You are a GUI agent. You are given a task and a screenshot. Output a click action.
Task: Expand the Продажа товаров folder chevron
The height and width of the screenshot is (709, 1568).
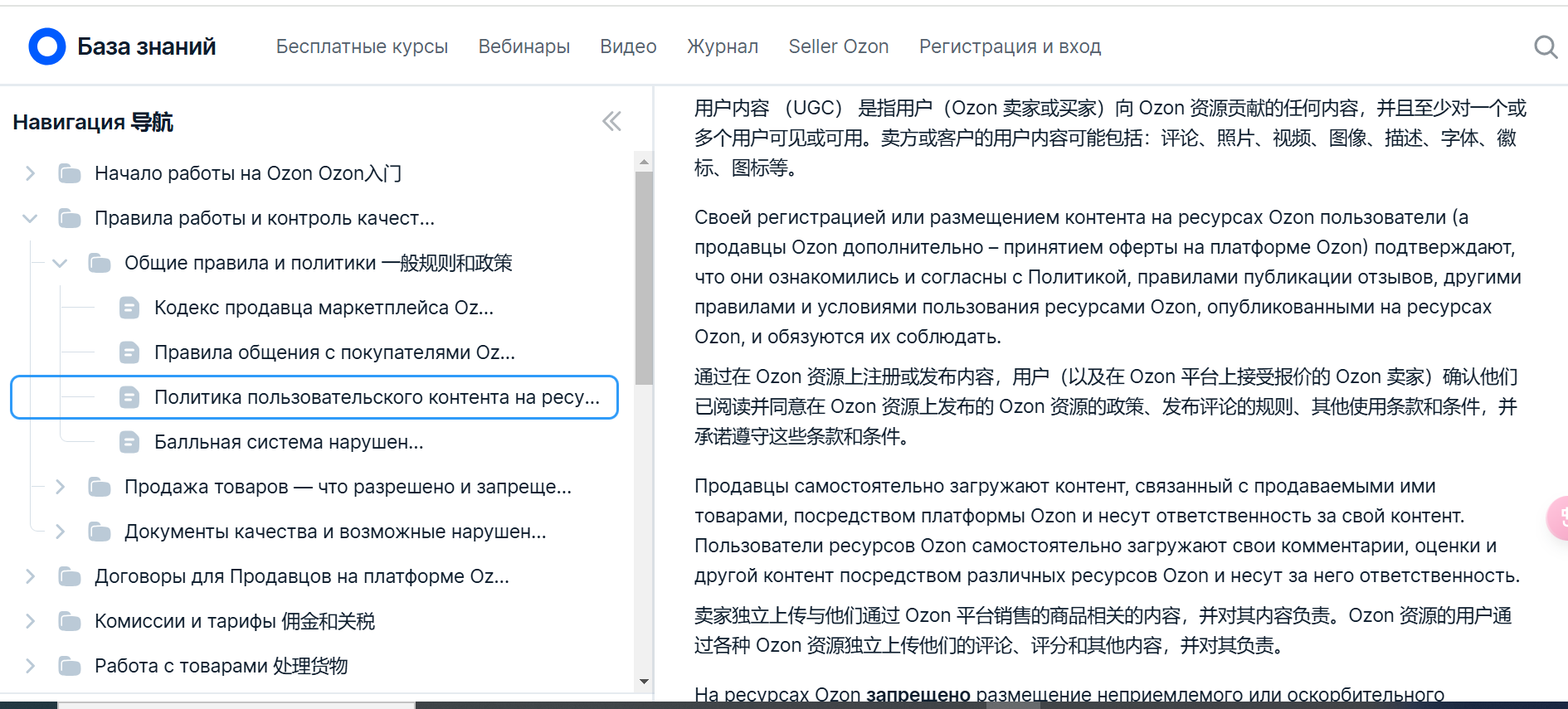[x=60, y=487]
